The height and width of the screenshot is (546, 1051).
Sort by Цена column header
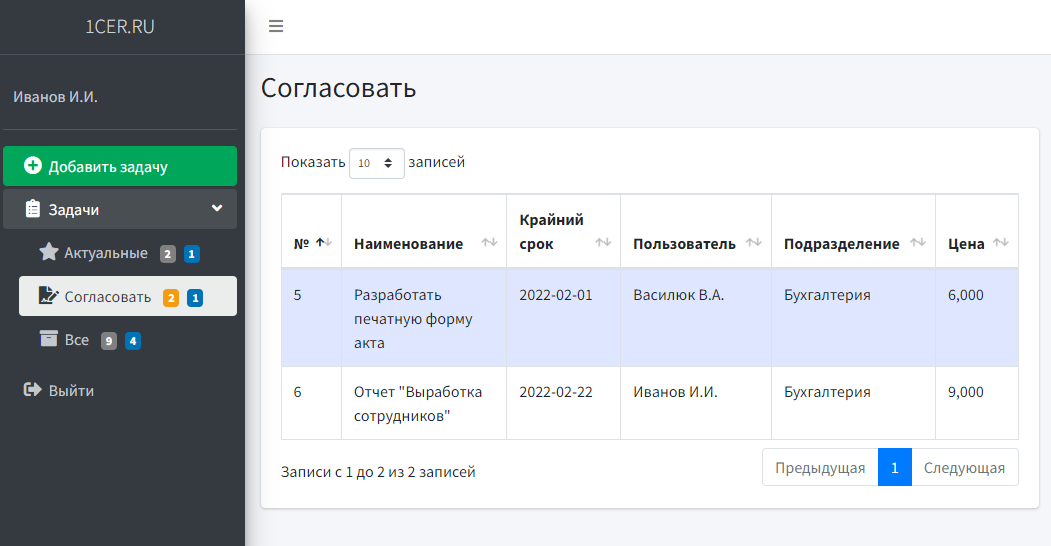1000,243
